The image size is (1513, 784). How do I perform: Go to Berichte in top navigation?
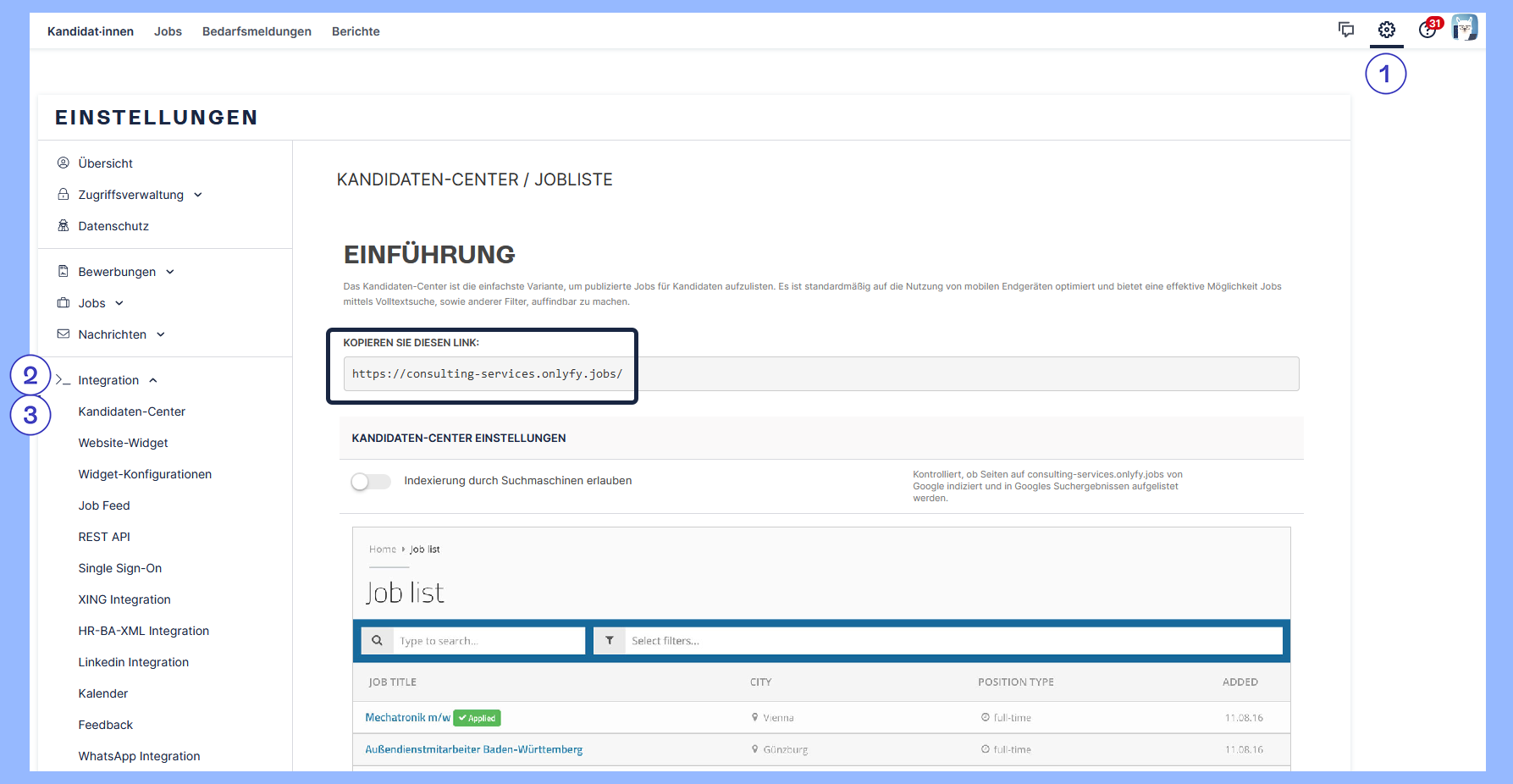[x=356, y=31]
